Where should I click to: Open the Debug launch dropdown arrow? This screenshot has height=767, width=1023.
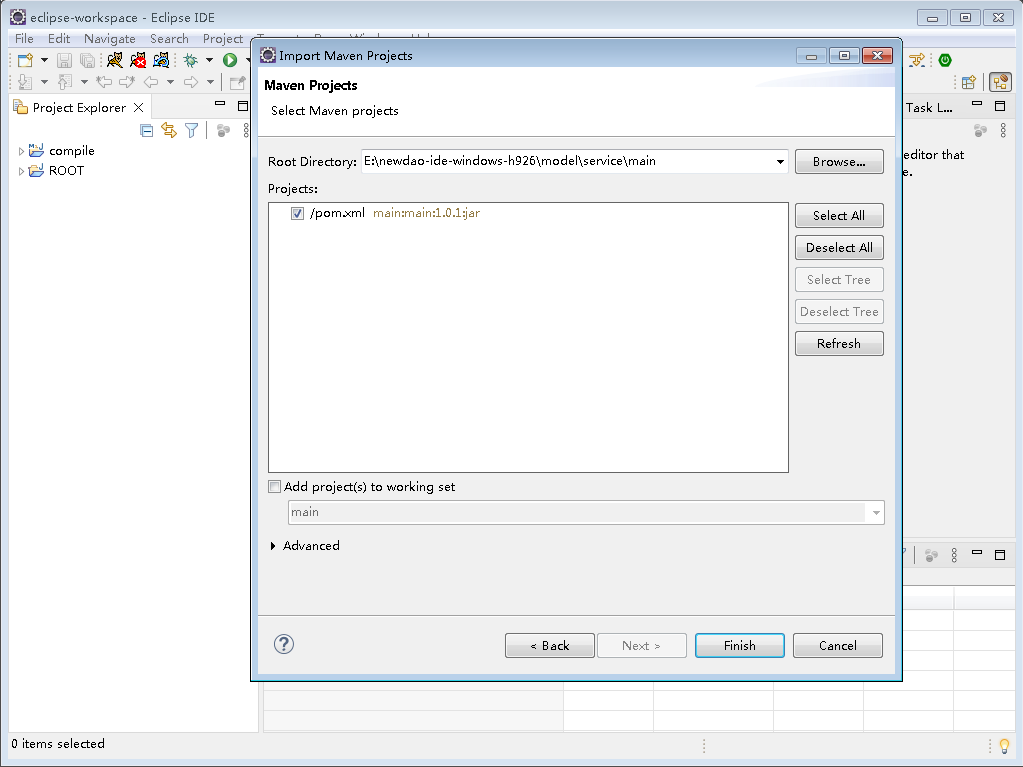pos(209,61)
